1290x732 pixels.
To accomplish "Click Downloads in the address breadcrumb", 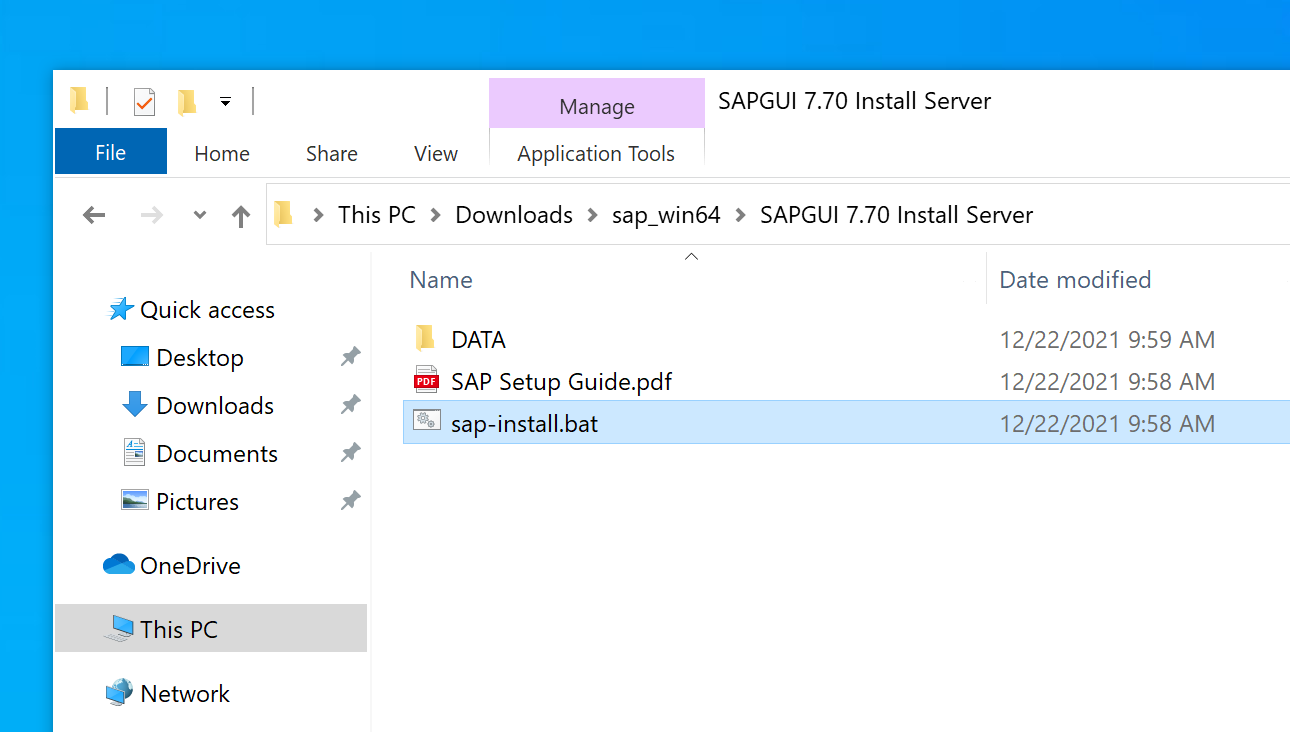I will click(514, 215).
